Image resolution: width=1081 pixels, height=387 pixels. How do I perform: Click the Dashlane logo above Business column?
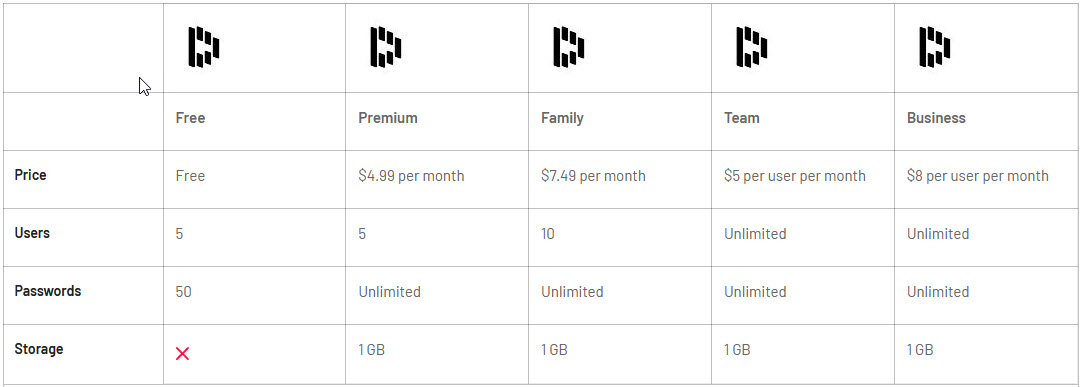pos(934,47)
